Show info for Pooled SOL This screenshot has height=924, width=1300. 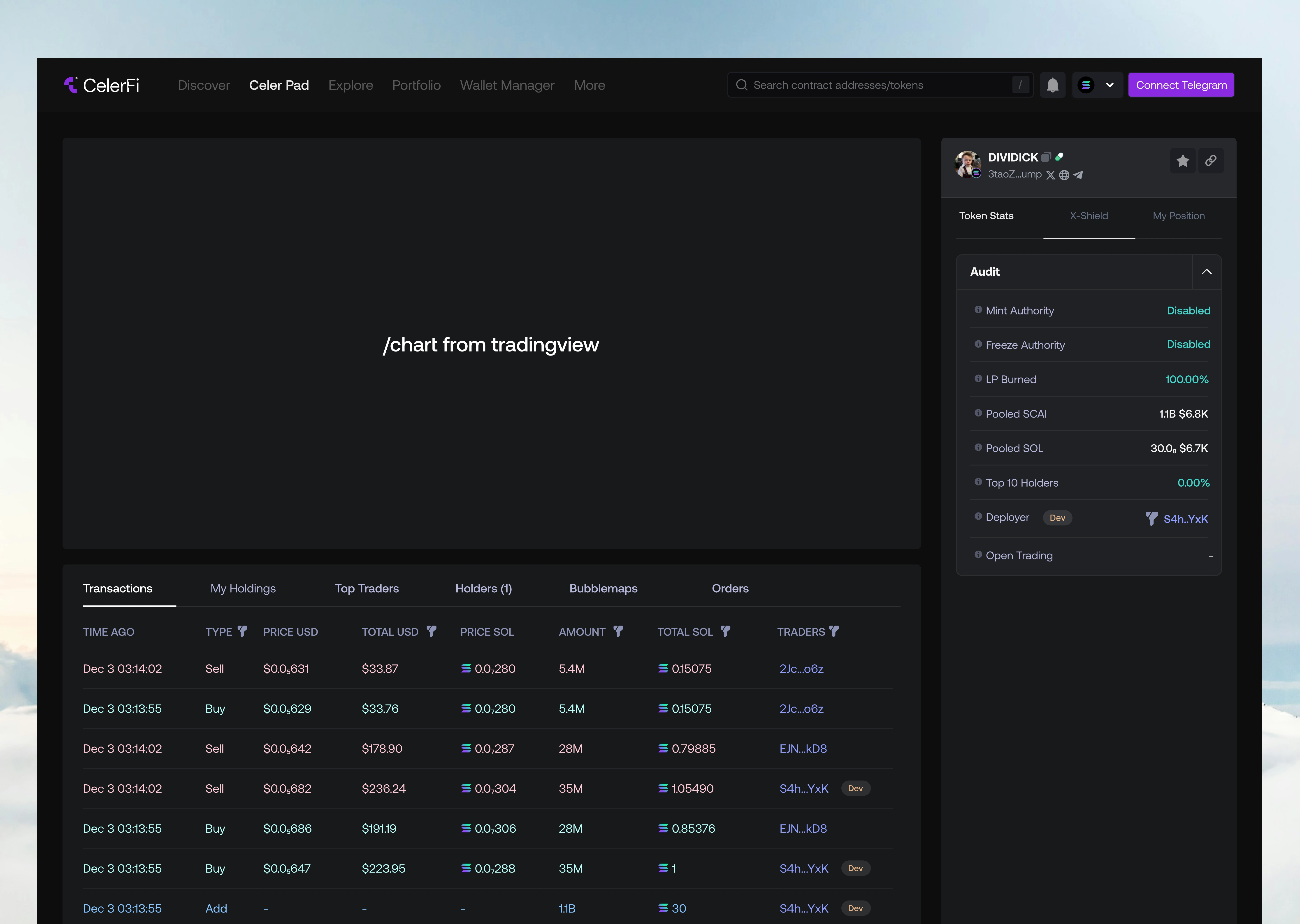coord(978,447)
